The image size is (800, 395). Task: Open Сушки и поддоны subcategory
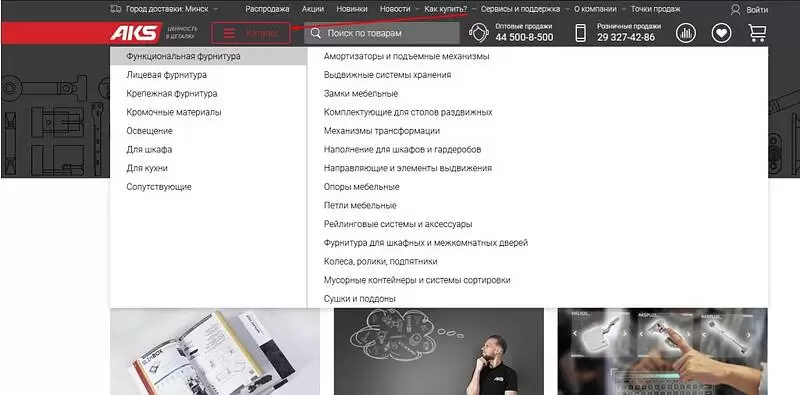pos(360,299)
